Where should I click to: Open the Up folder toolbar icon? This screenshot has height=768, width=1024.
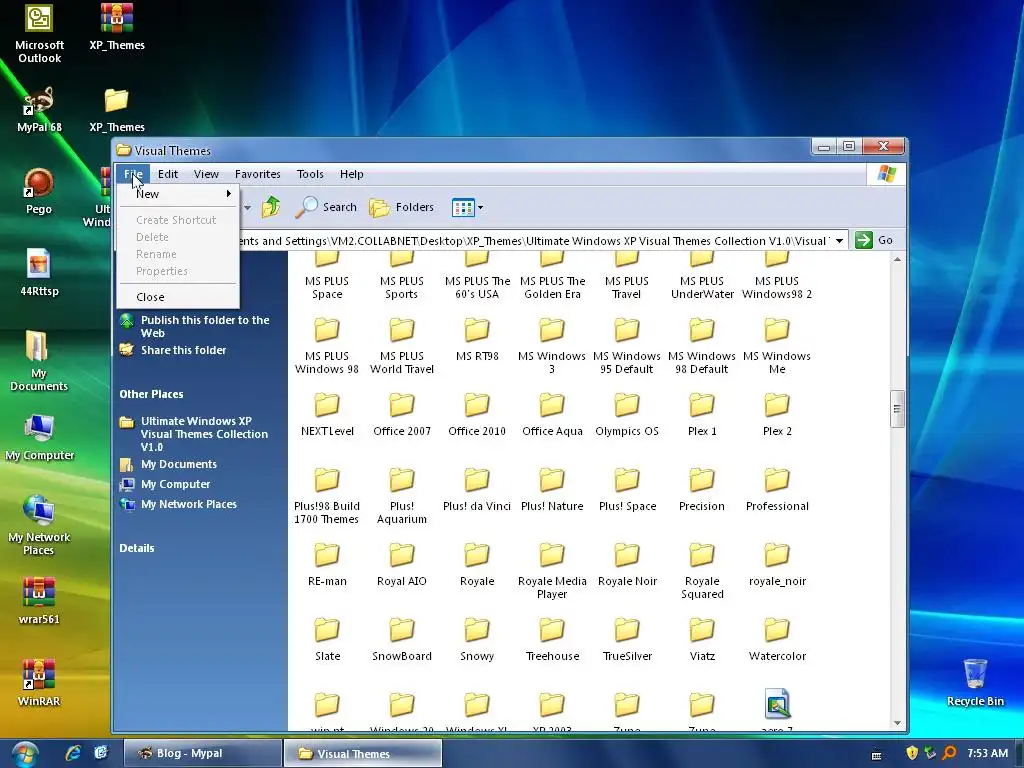click(271, 208)
